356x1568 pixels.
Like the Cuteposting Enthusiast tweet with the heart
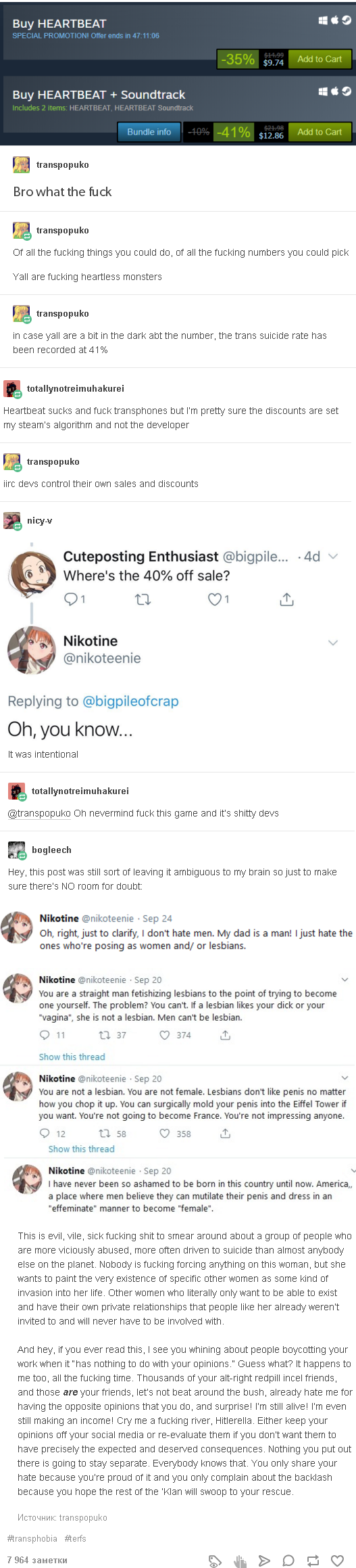(214, 599)
